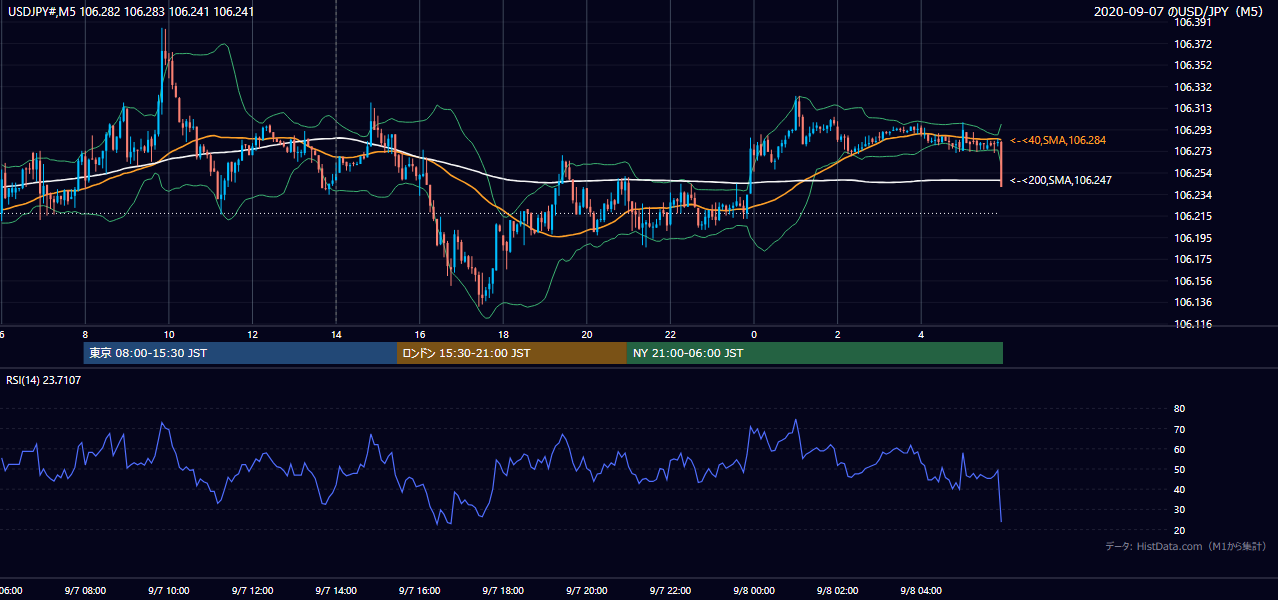Click price axis value 106.136
1278x600 pixels.
point(1193,302)
